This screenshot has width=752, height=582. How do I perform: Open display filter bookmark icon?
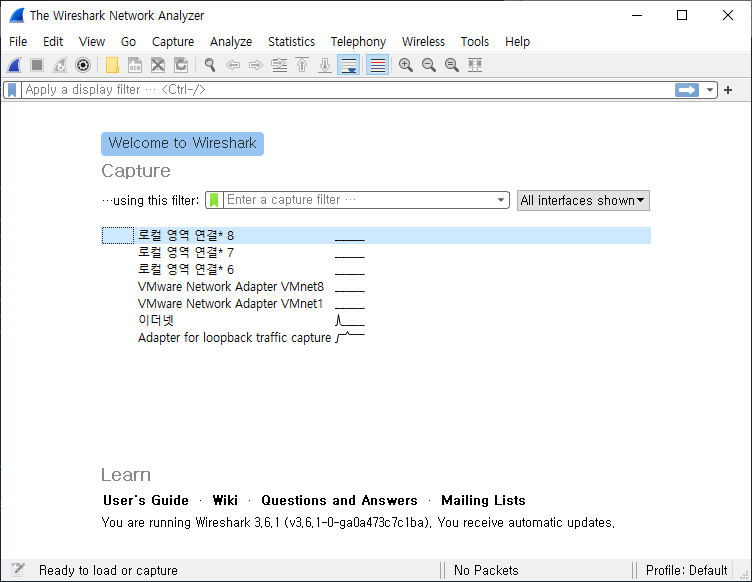[x=12, y=90]
